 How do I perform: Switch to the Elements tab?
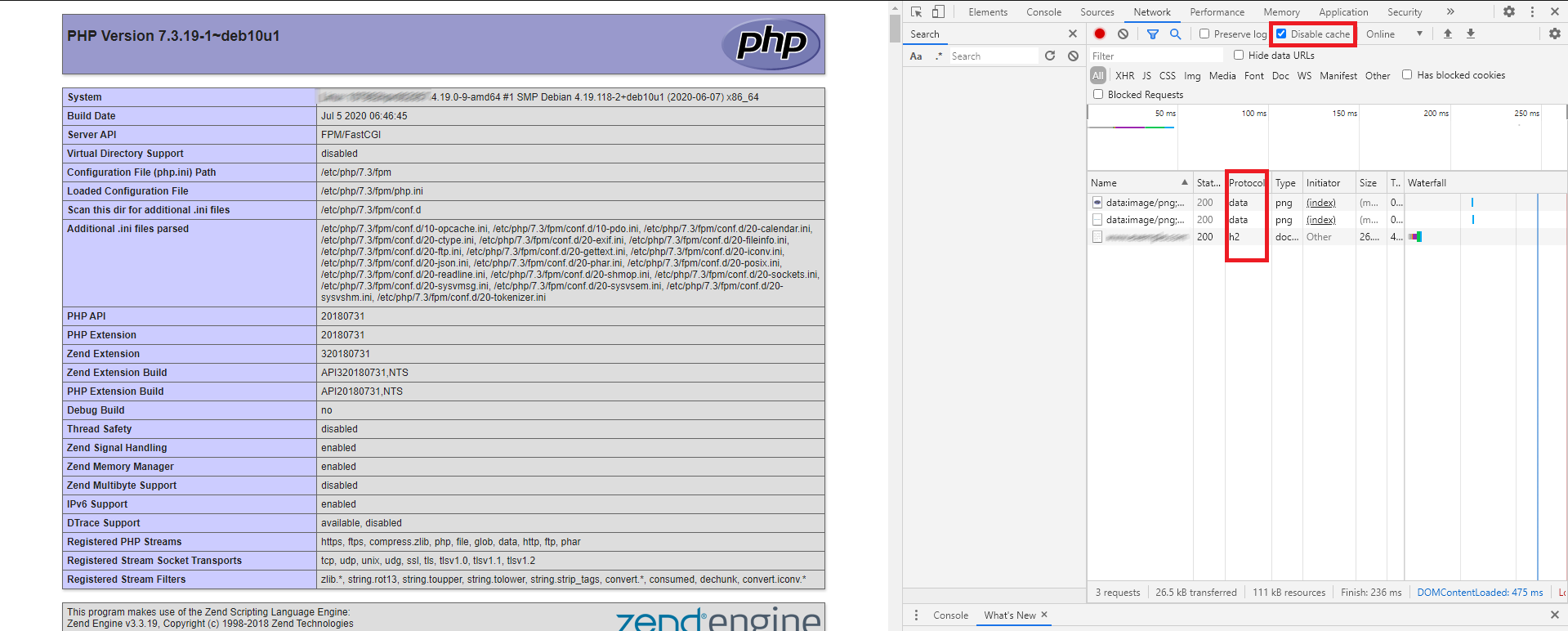(988, 11)
